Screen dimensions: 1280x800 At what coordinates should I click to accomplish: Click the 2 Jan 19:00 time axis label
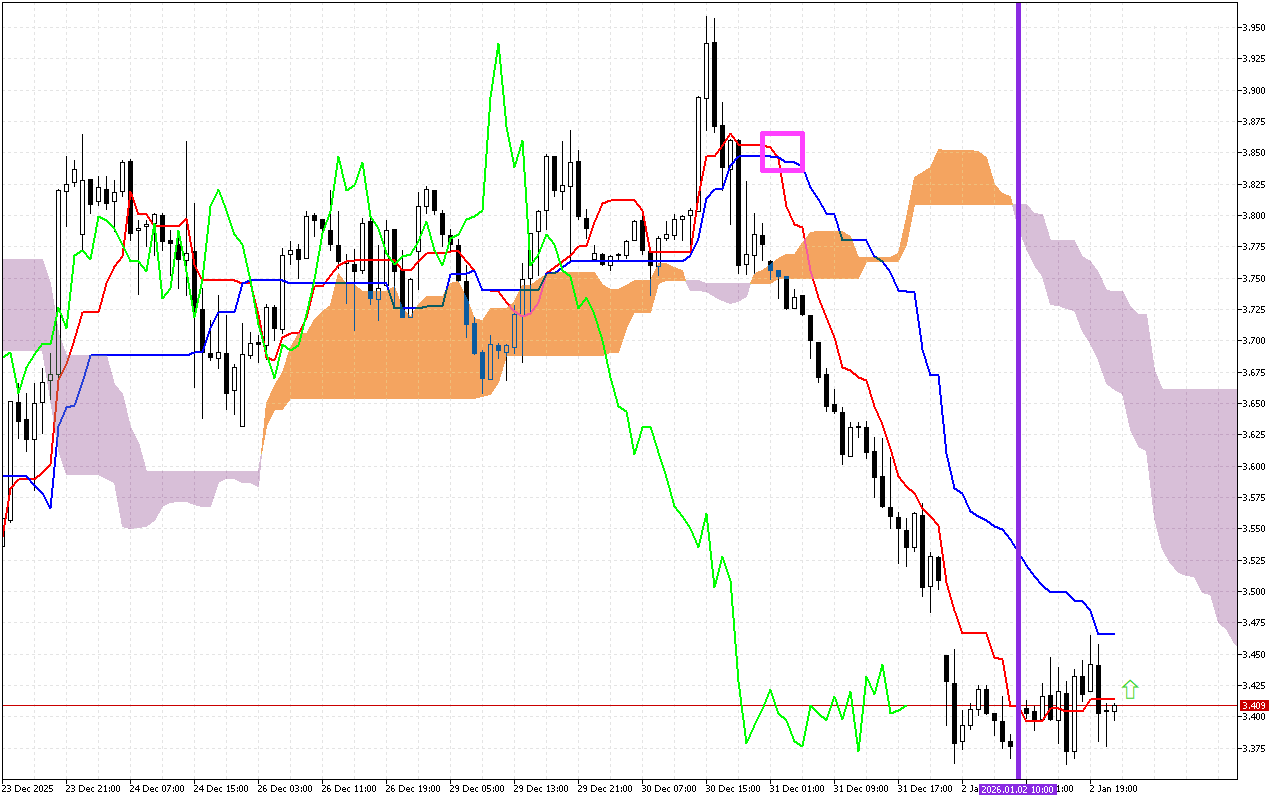[1112, 789]
